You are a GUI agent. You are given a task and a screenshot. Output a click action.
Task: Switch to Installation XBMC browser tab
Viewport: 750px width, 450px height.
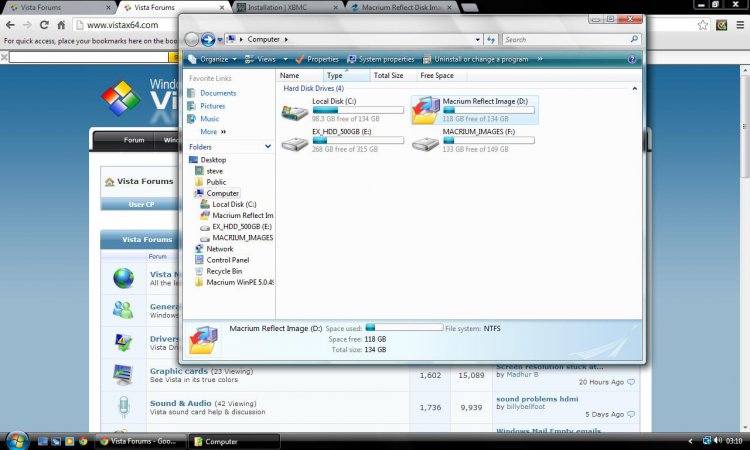pyautogui.click(x=287, y=7)
